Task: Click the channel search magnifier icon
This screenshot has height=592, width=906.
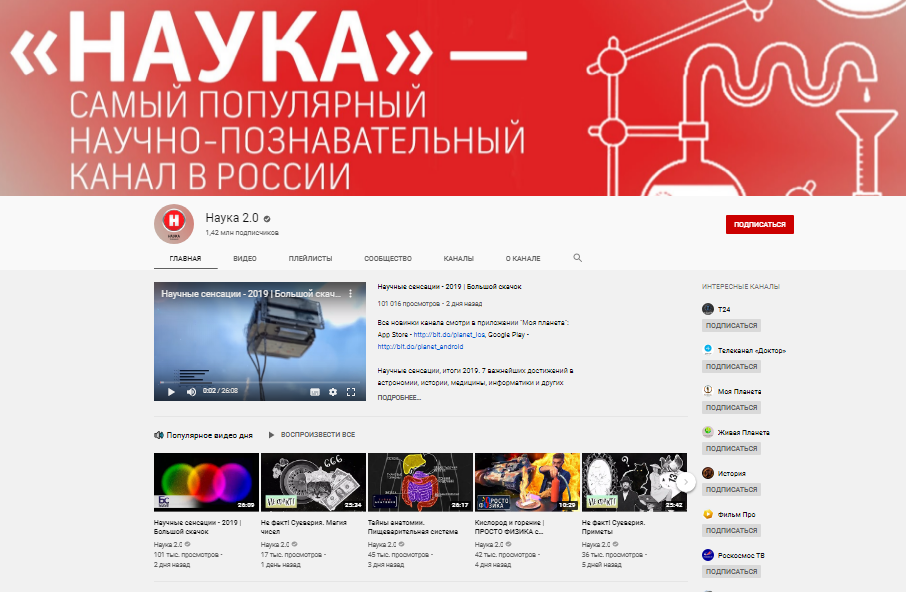Action: pos(577,258)
